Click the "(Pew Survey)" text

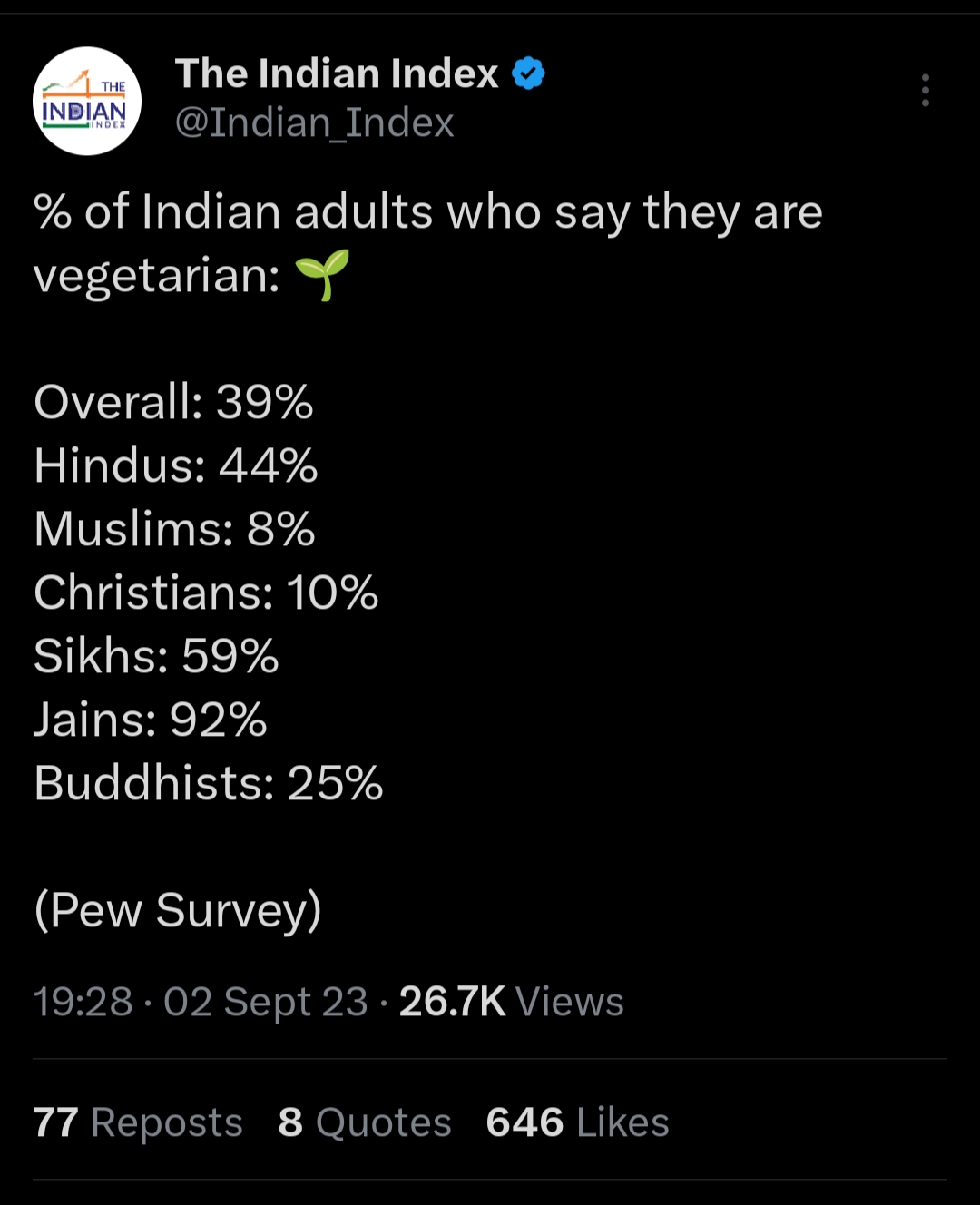click(x=178, y=910)
